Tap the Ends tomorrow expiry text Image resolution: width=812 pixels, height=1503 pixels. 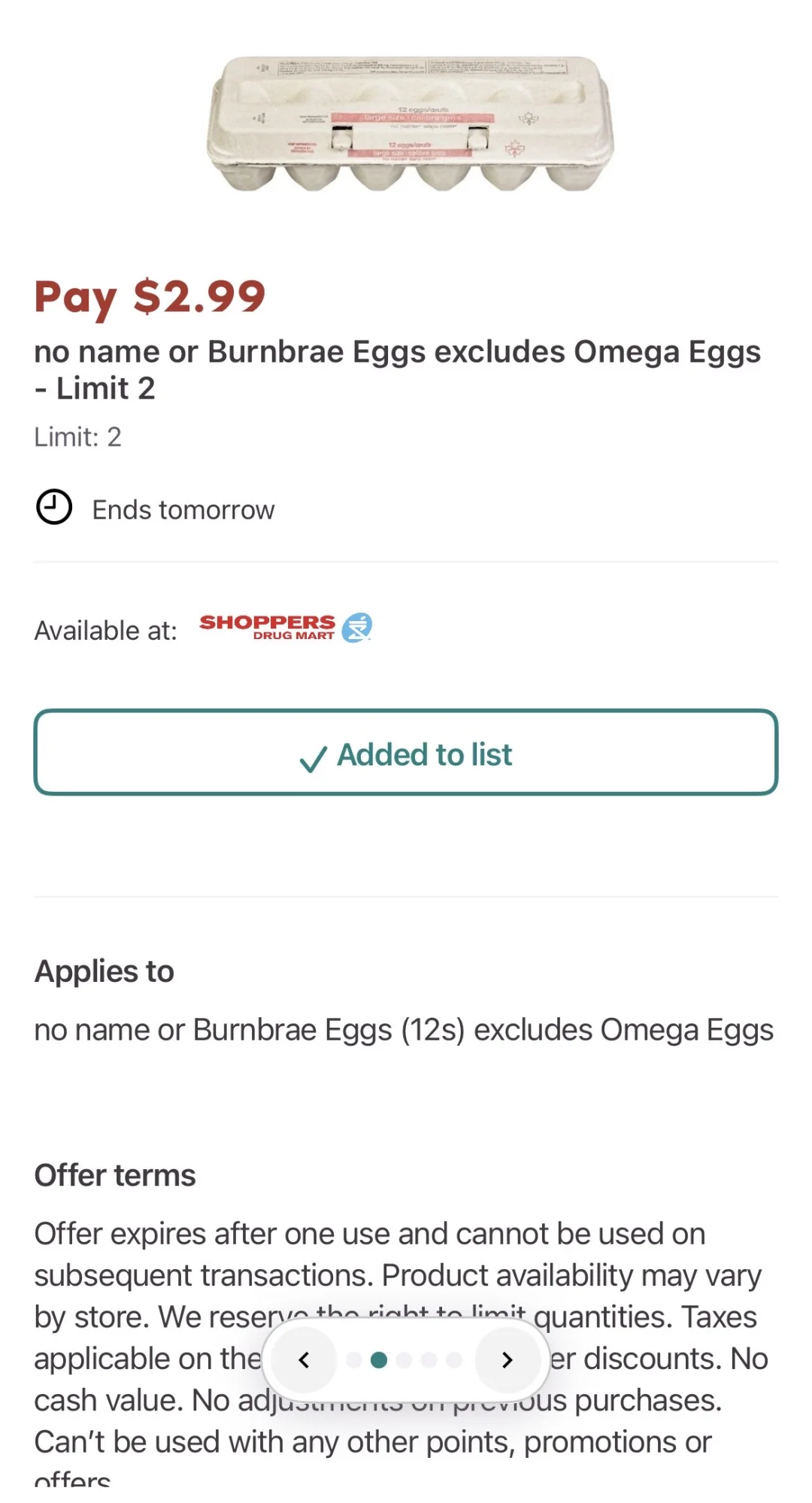(183, 510)
